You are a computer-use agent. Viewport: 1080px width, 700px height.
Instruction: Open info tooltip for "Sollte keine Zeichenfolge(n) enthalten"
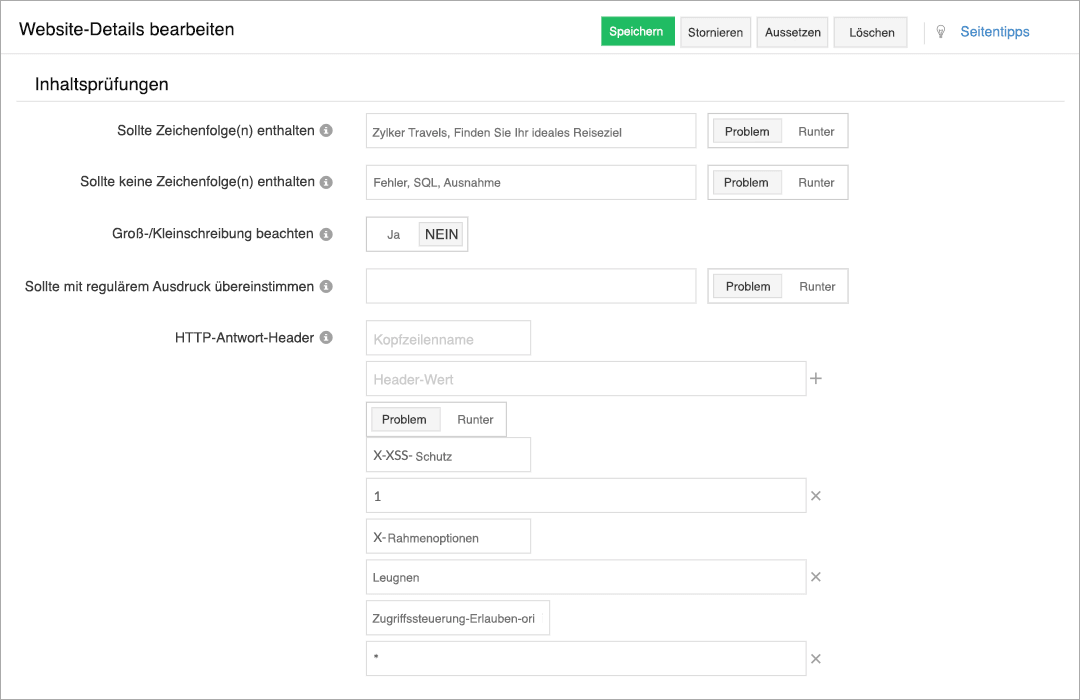326,182
